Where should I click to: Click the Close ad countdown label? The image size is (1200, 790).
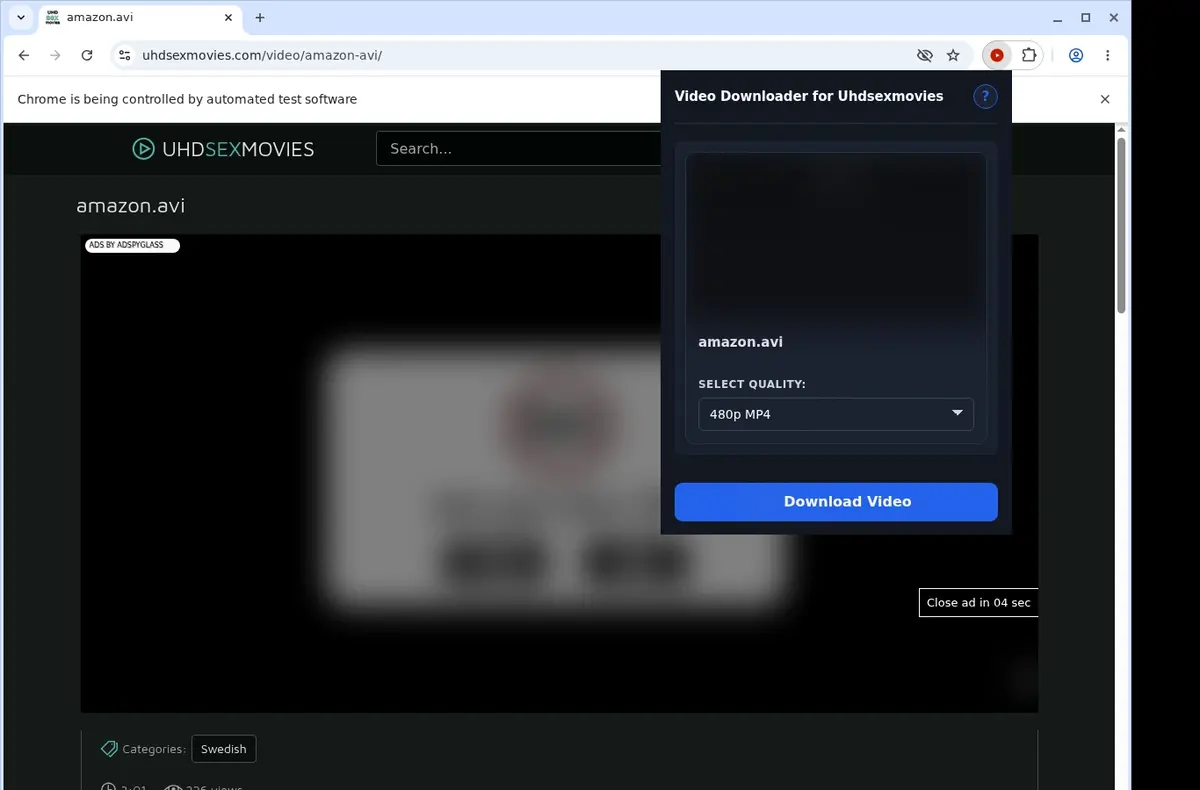978,603
